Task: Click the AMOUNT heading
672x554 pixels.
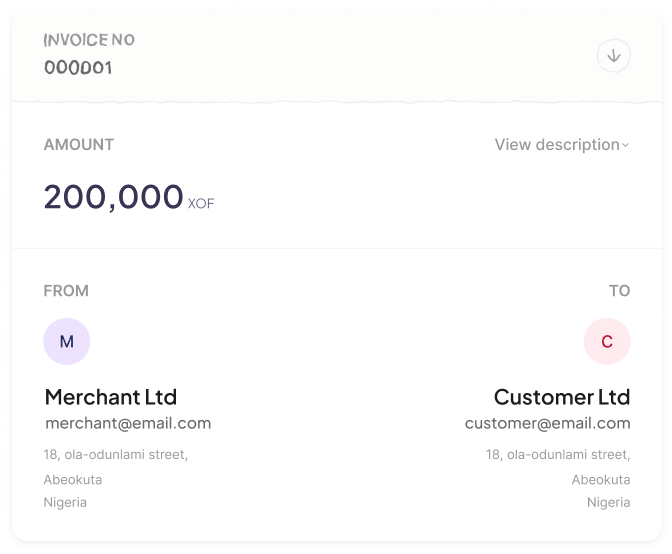Action: tap(79, 145)
